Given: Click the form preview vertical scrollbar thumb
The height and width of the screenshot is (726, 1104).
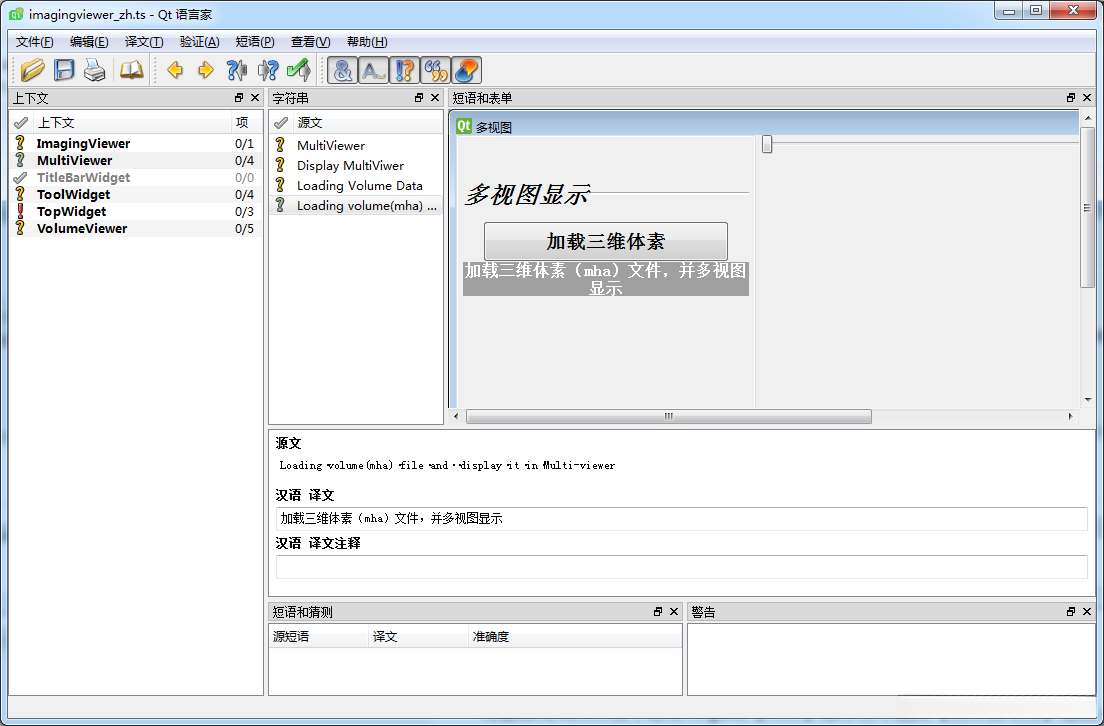Looking at the screenshot, I should pyautogui.click(x=1087, y=207).
